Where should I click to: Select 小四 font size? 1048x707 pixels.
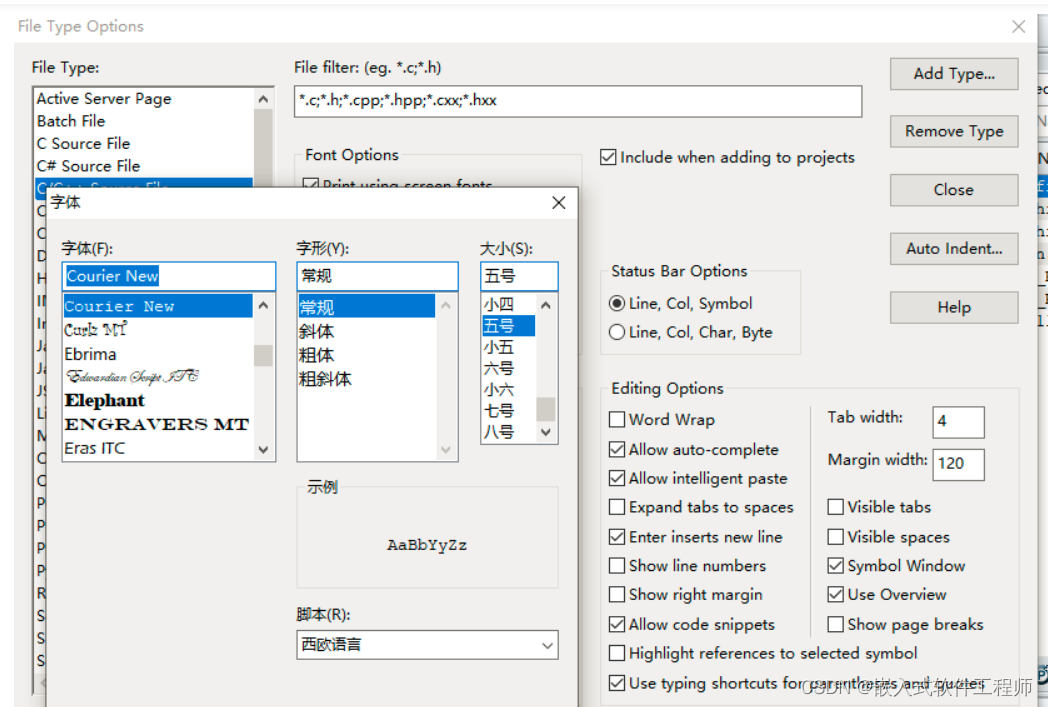tap(508, 305)
